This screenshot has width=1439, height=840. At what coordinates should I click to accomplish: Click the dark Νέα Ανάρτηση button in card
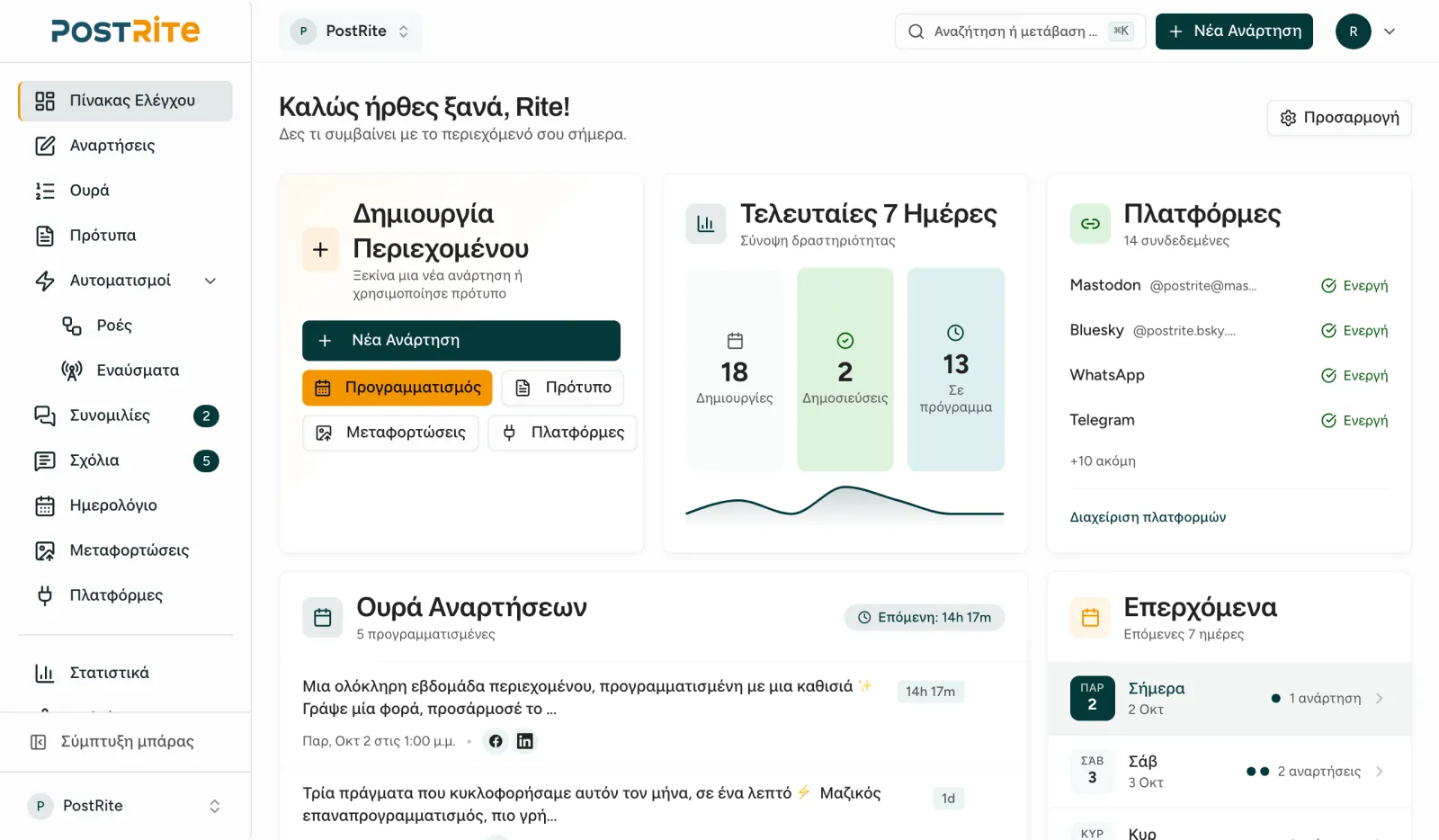tap(461, 341)
